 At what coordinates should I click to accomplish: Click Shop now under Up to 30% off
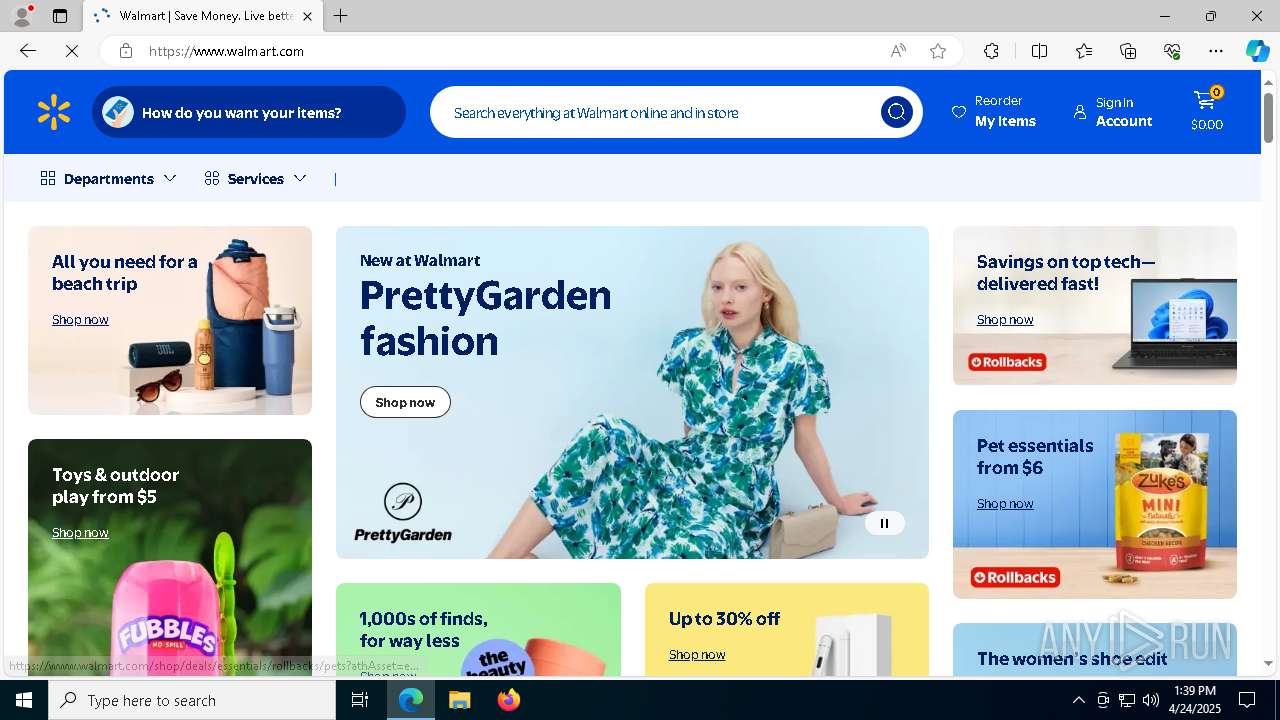click(697, 655)
